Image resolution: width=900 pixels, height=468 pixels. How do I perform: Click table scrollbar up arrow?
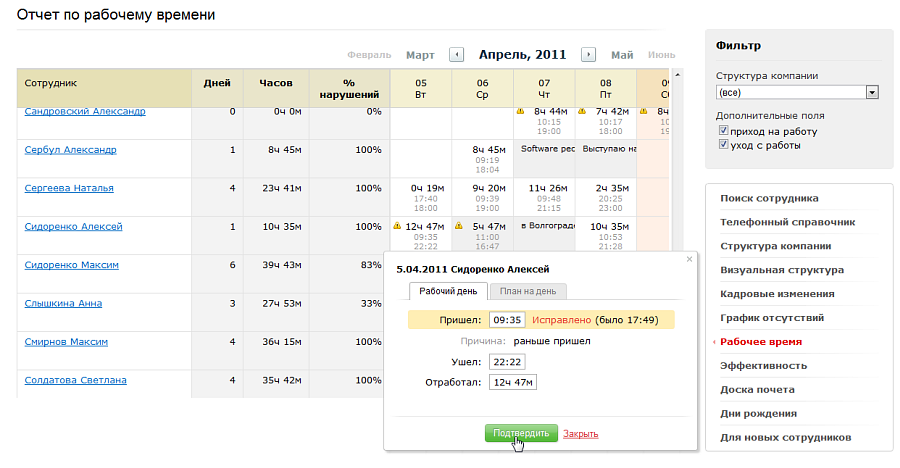[x=677, y=75]
